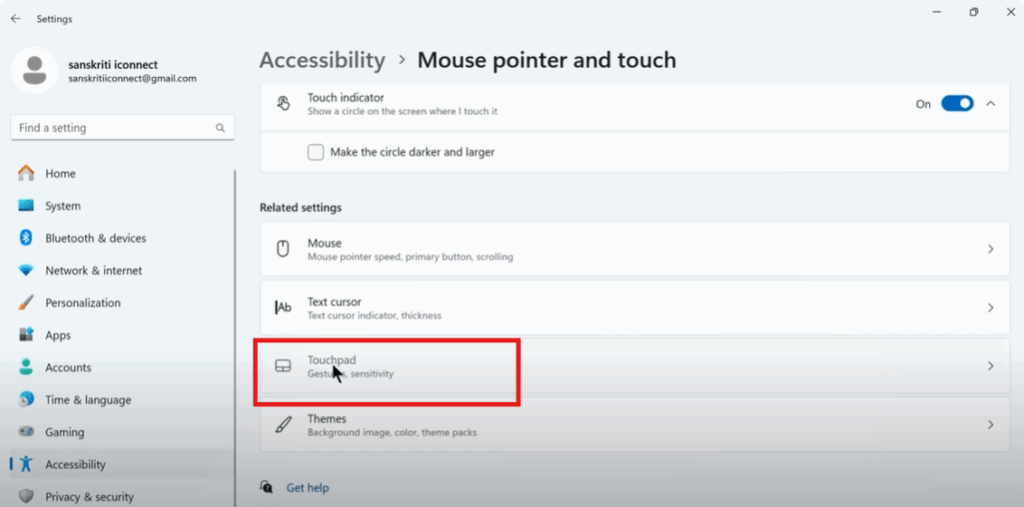Open the Text cursor related setting
Viewport: 1024px width, 507px height.
[635, 308]
